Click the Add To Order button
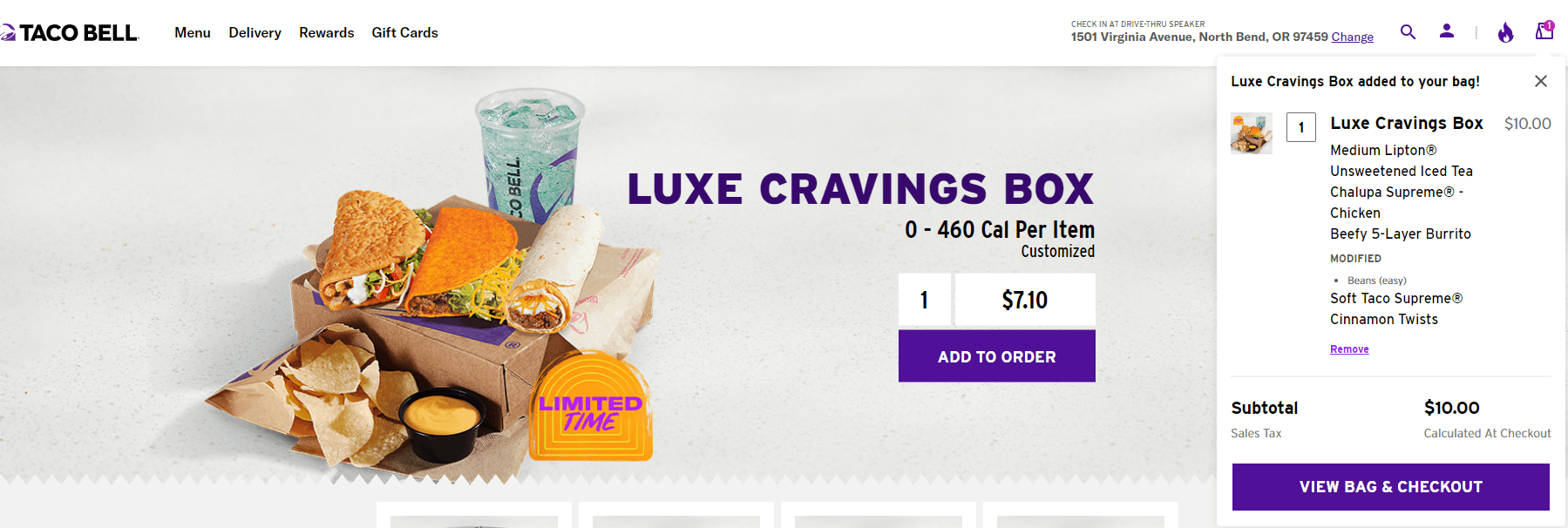This screenshot has height=528, width=1568. click(x=996, y=356)
